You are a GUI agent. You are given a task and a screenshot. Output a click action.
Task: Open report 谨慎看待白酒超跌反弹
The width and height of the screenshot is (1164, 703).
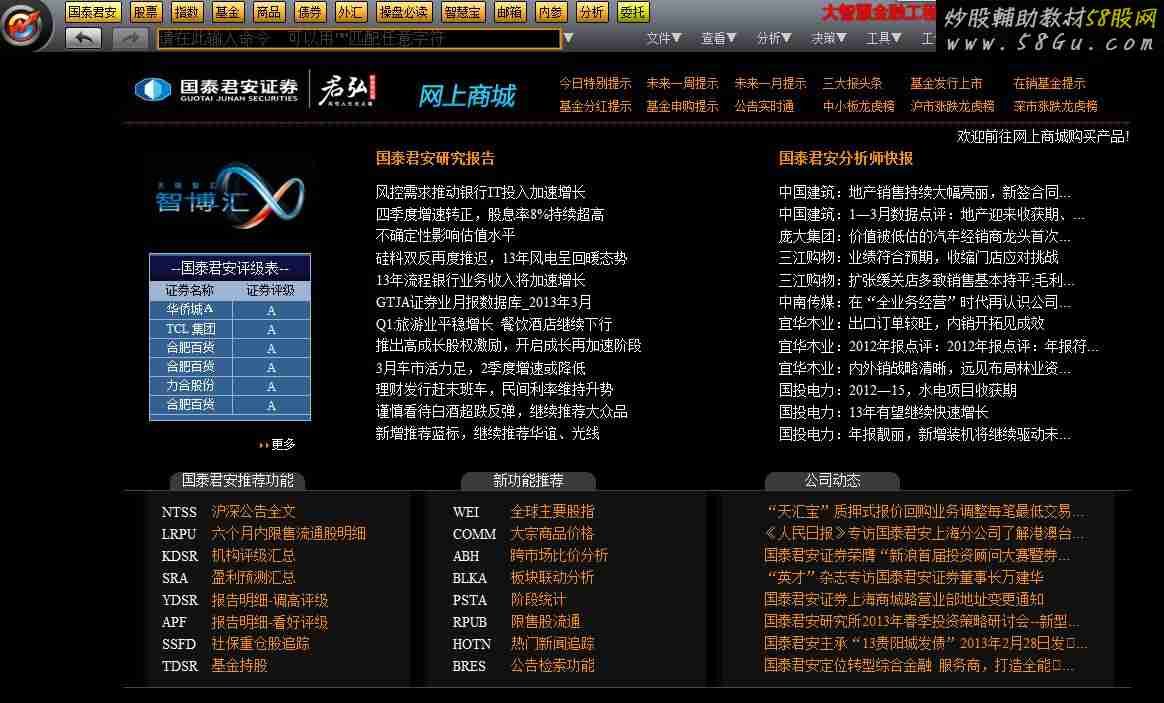tap(501, 411)
